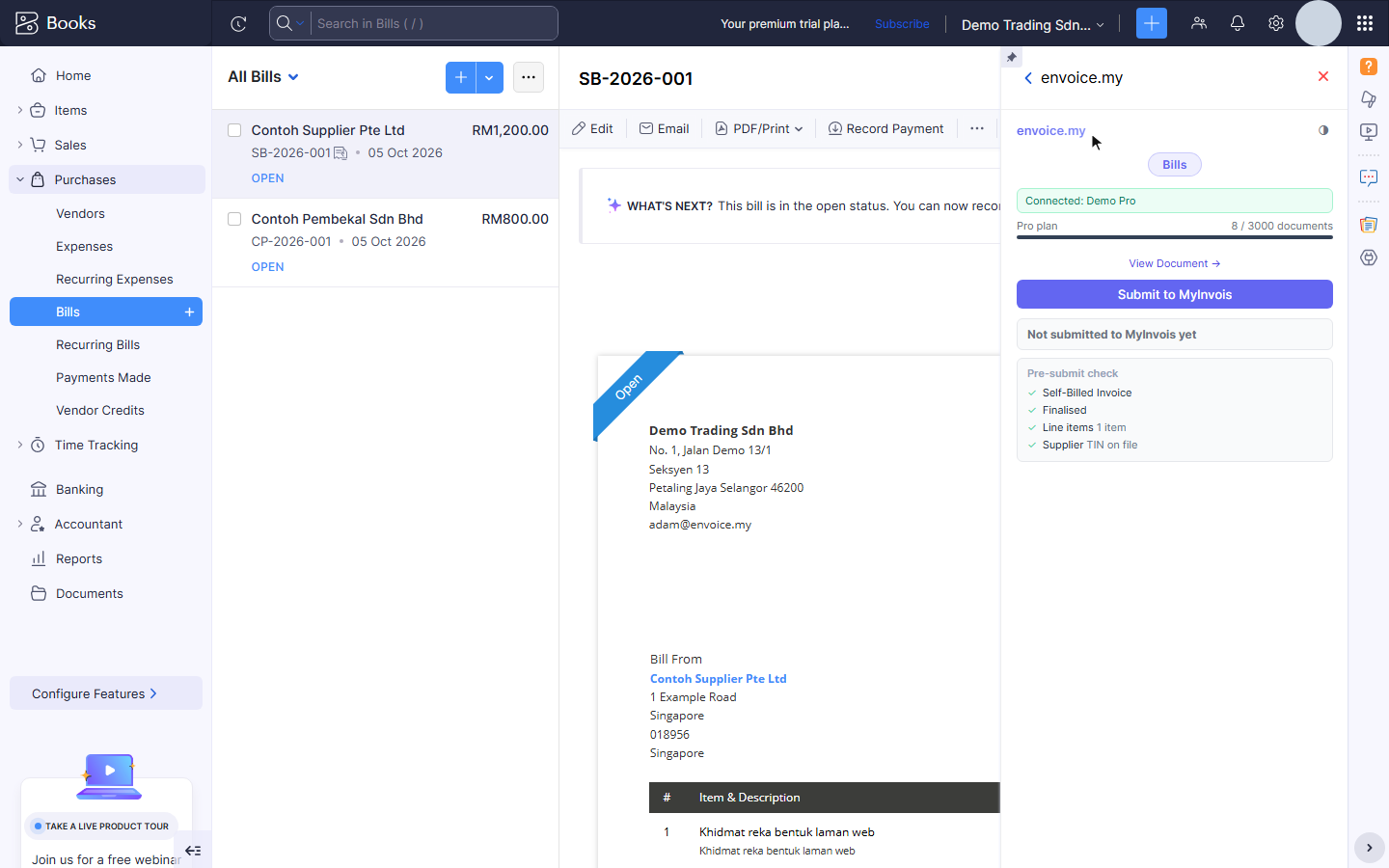Toggle the envoice.my theme contrast icon
The height and width of the screenshot is (868, 1389).
(1323, 130)
